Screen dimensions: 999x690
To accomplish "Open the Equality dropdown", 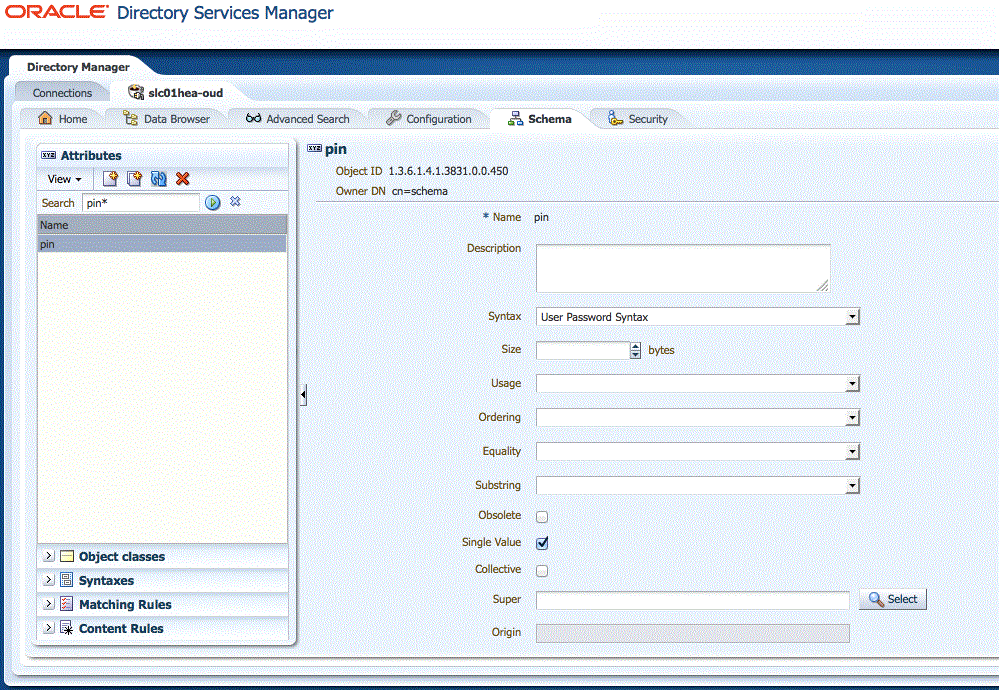I will coord(852,452).
